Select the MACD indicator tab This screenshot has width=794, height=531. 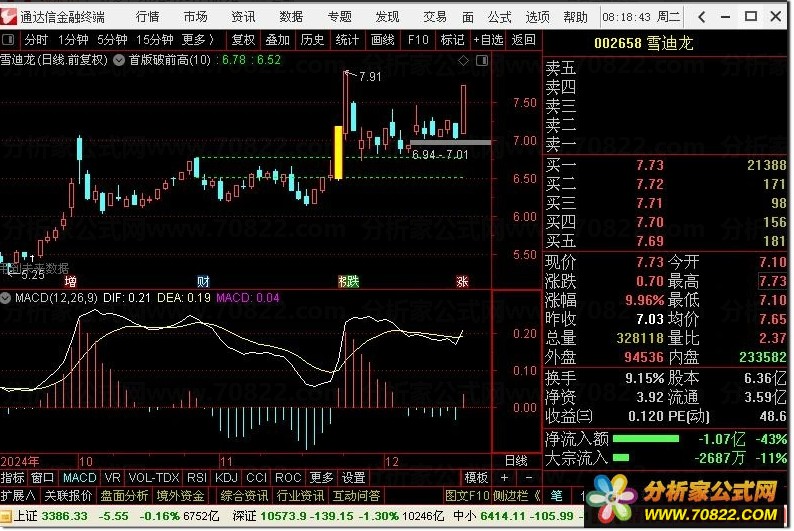[x=80, y=478]
